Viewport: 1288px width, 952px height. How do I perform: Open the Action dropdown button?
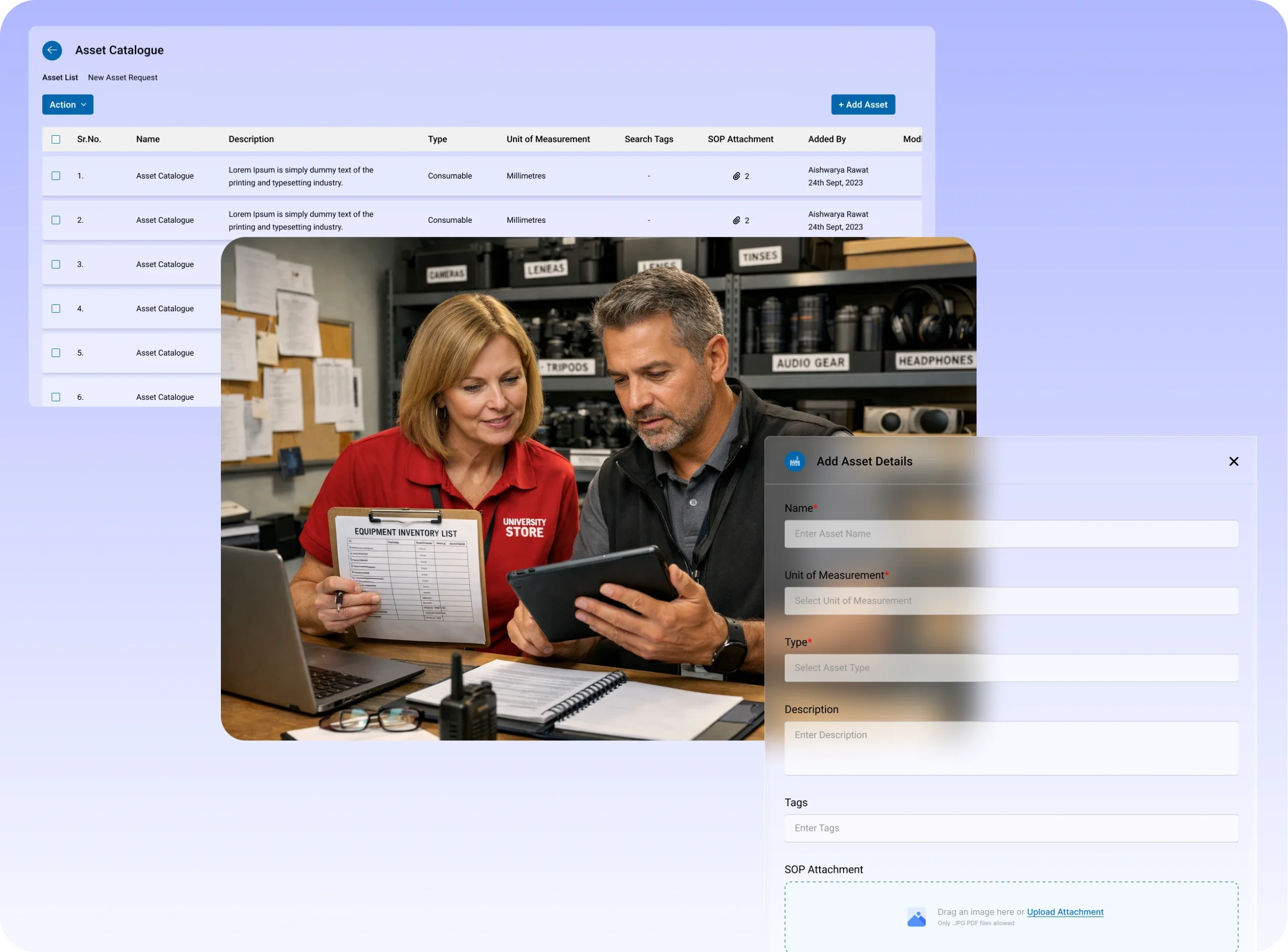(x=67, y=105)
